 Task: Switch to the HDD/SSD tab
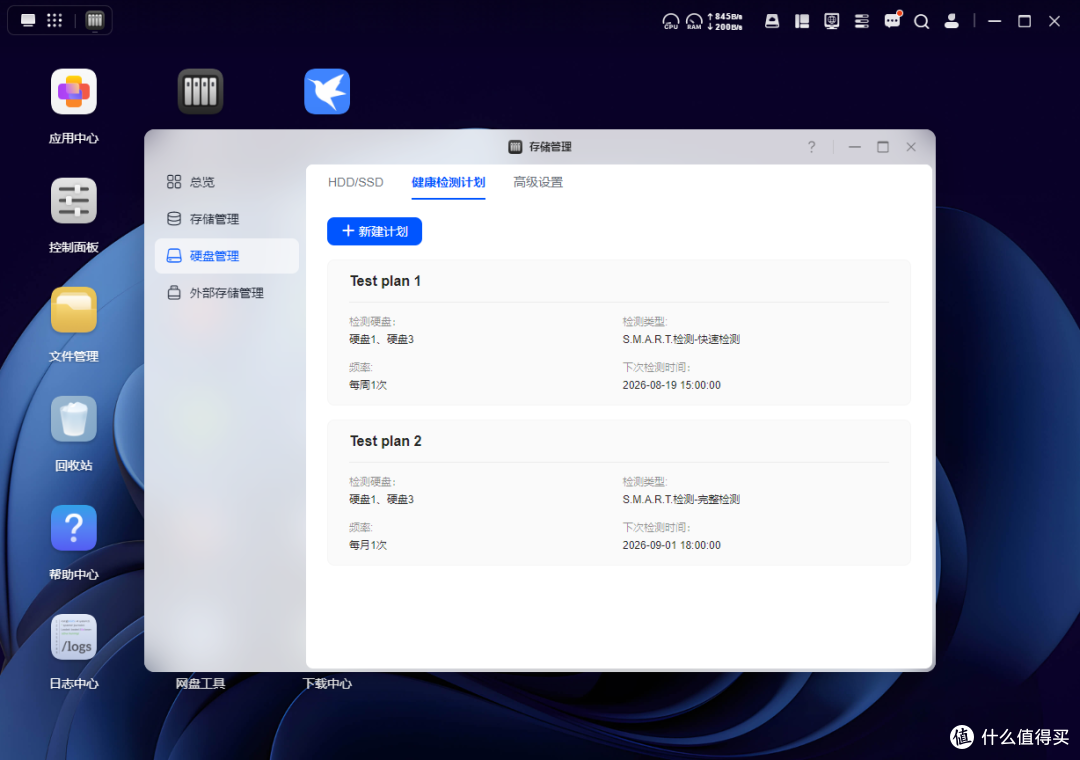tap(355, 183)
